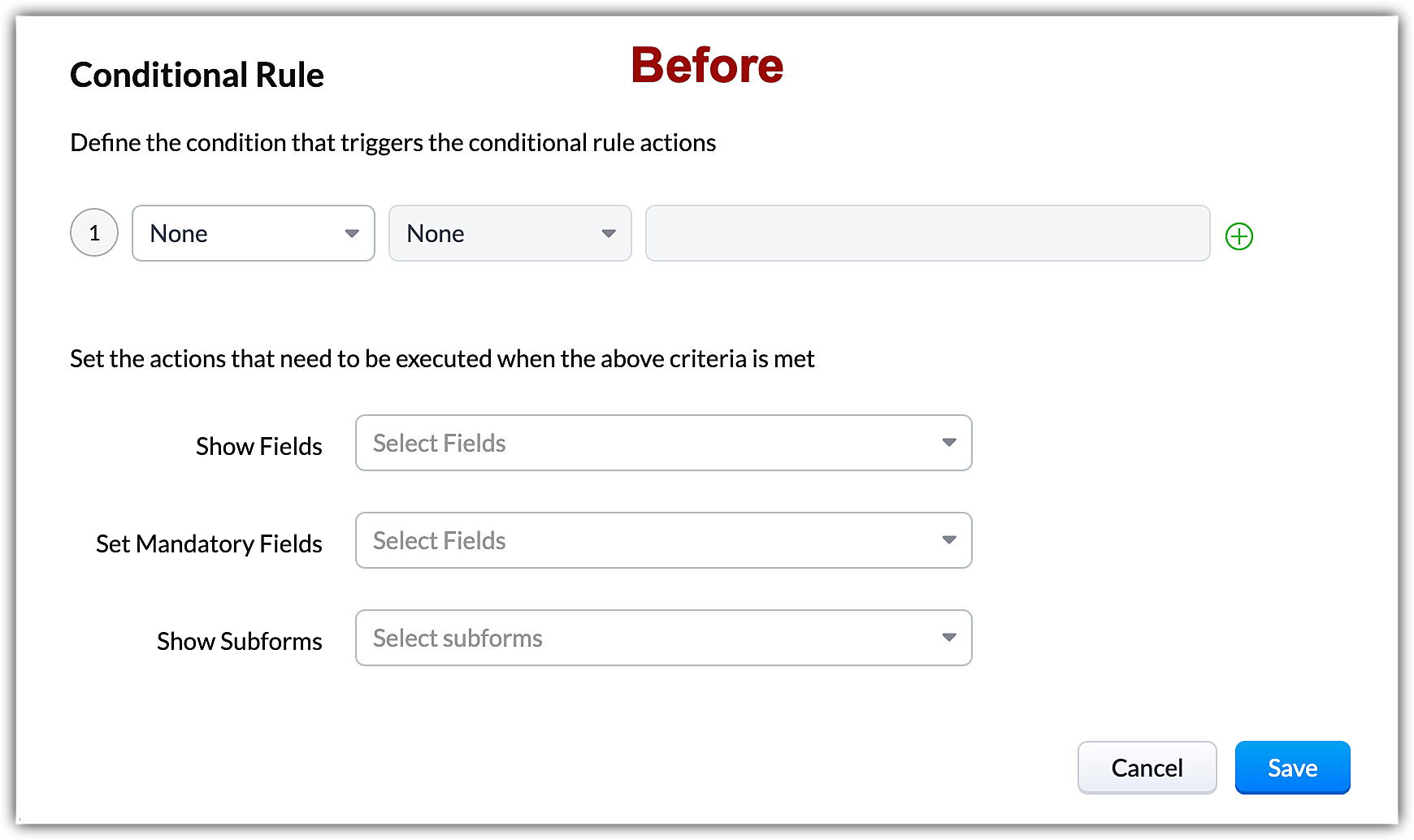
Task: Click the Set Mandatory Fields dropdown arrow
Action: click(948, 540)
